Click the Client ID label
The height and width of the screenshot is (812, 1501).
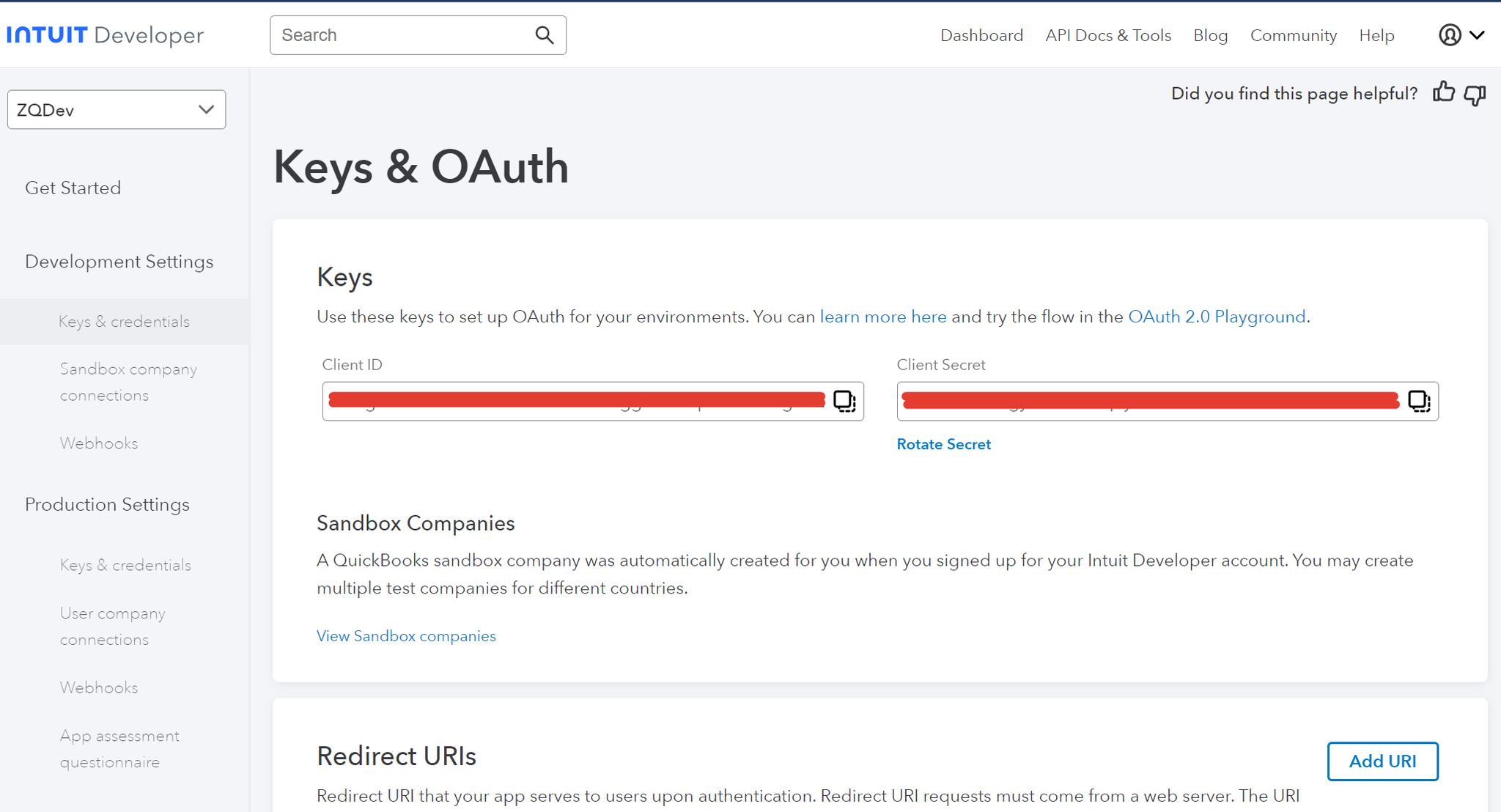[x=353, y=365]
